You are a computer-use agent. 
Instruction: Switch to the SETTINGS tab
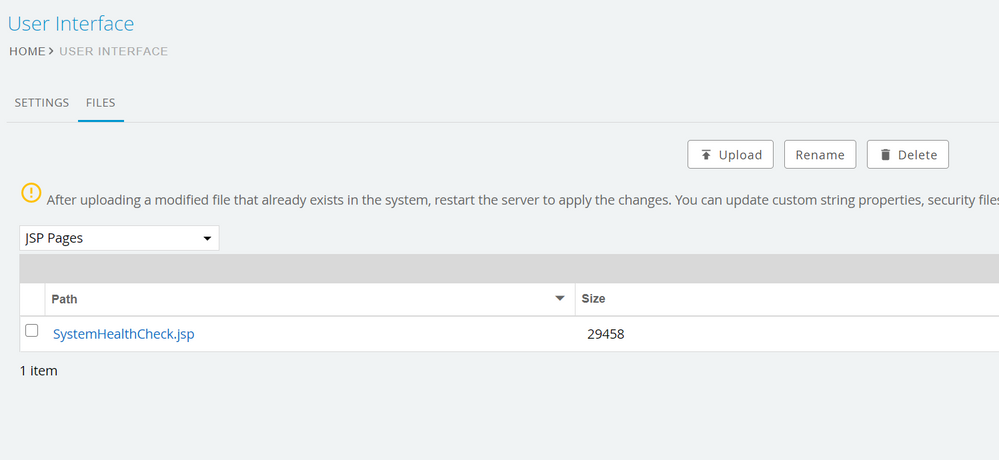coord(42,103)
